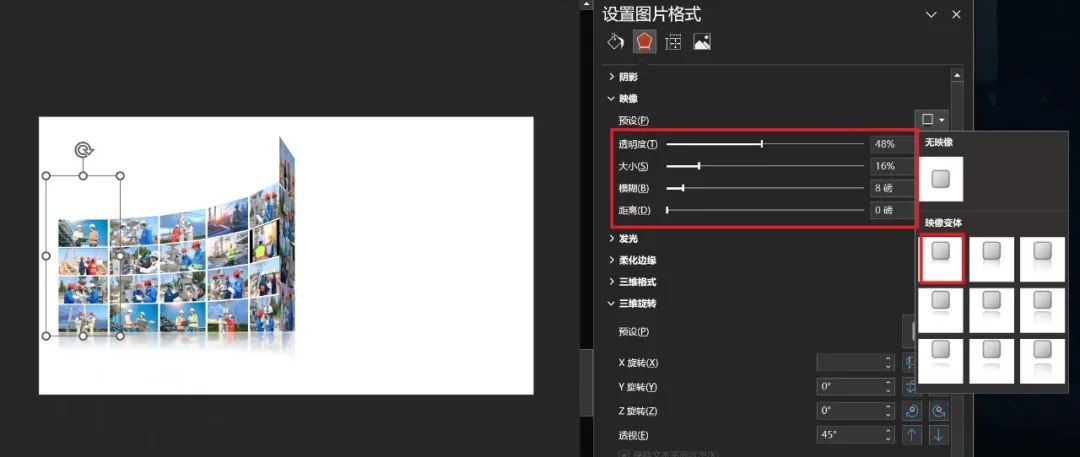The height and width of the screenshot is (457, 1080).
Task: Click the Y 旋转 input field
Action: click(x=855, y=387)
